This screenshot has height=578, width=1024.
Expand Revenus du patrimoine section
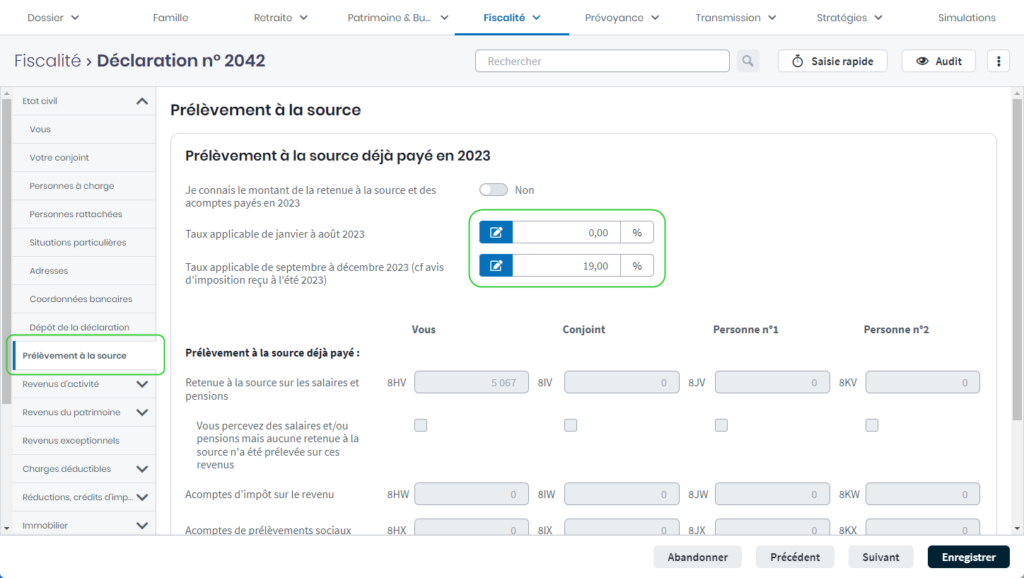[142, 412]
